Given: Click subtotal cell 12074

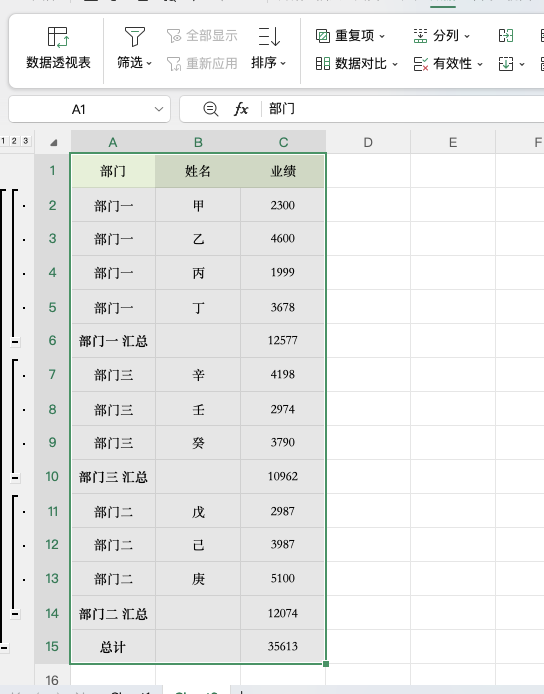Looking at the screenshot, I should point(283,613).
